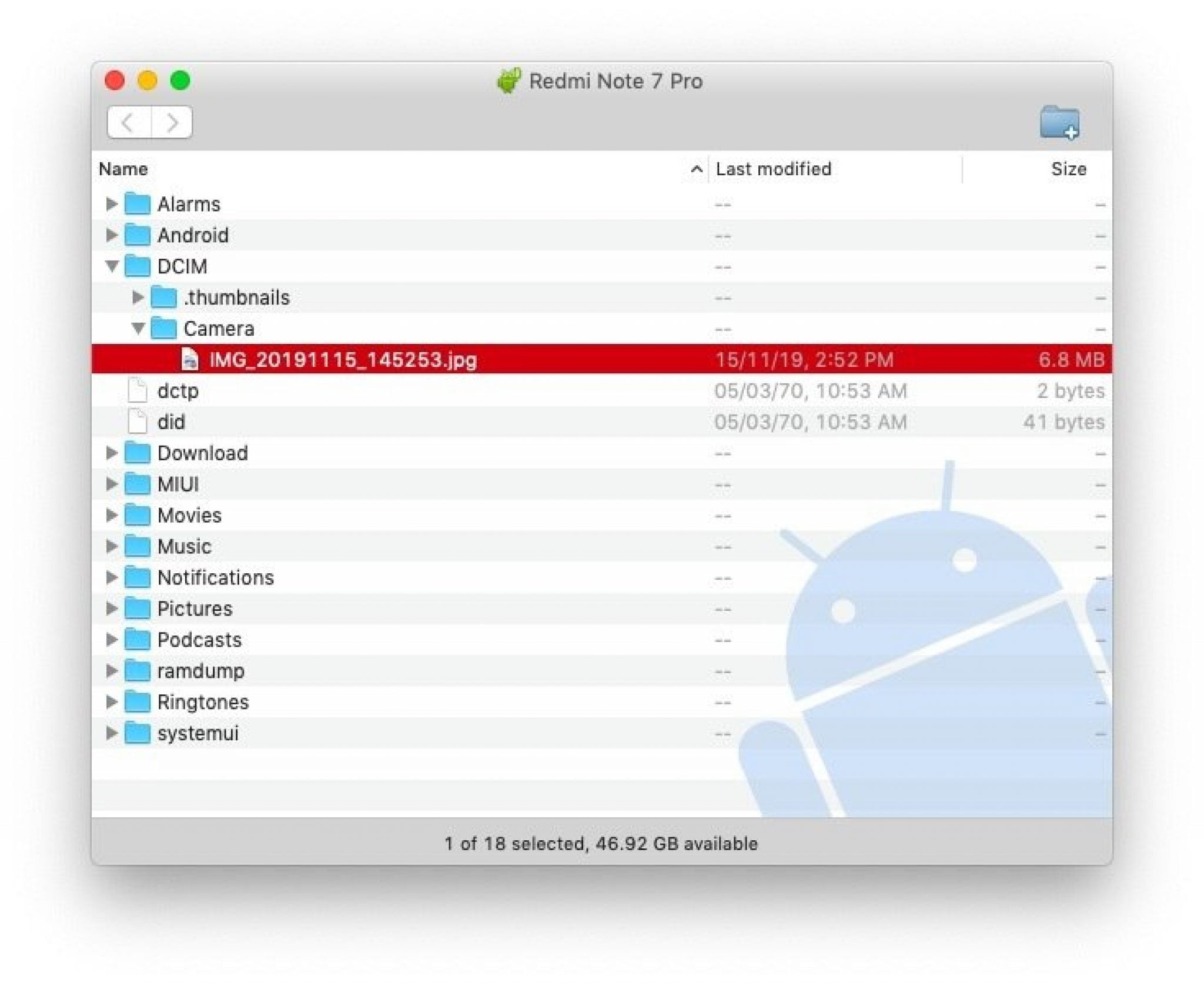Collapse the Camera folder triangle

click(138, 328)
